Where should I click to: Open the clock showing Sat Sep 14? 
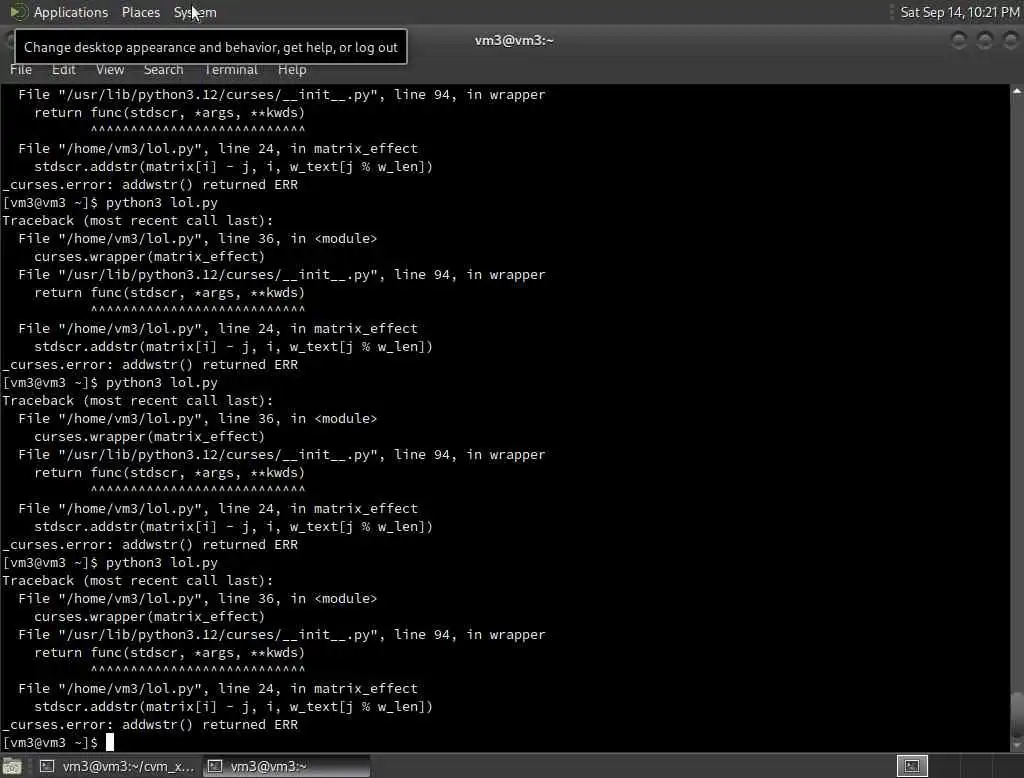click(959, 12)
